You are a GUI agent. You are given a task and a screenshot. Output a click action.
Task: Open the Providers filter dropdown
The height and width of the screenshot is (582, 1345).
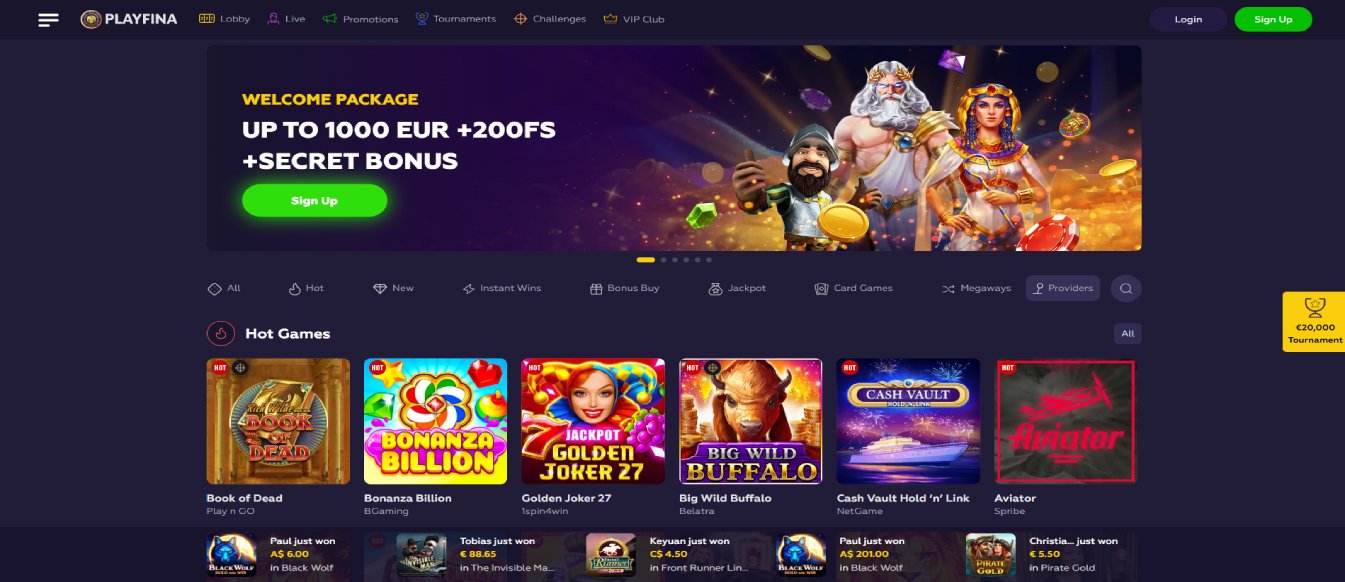(1062, 288)
